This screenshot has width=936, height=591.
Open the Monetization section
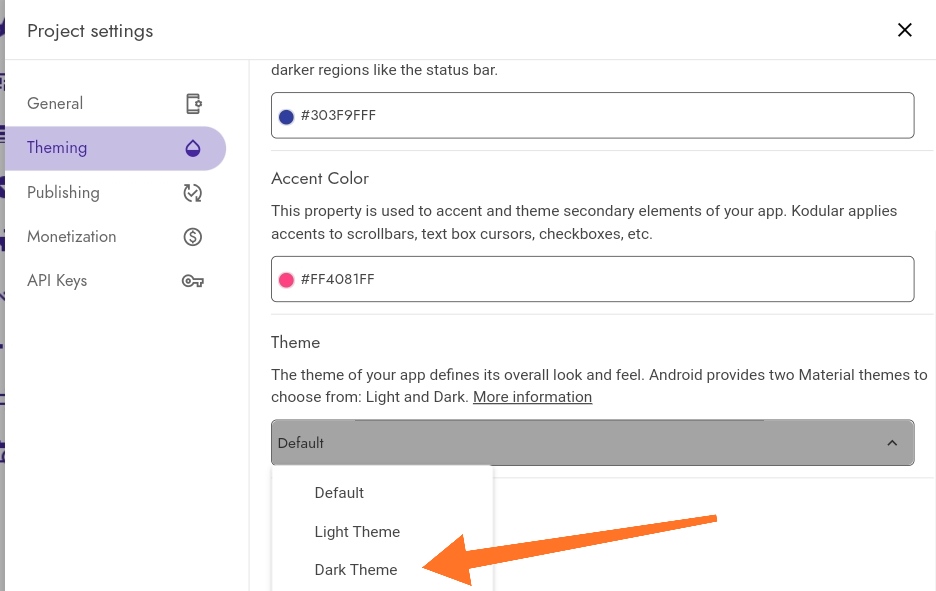tap(72, 237)
